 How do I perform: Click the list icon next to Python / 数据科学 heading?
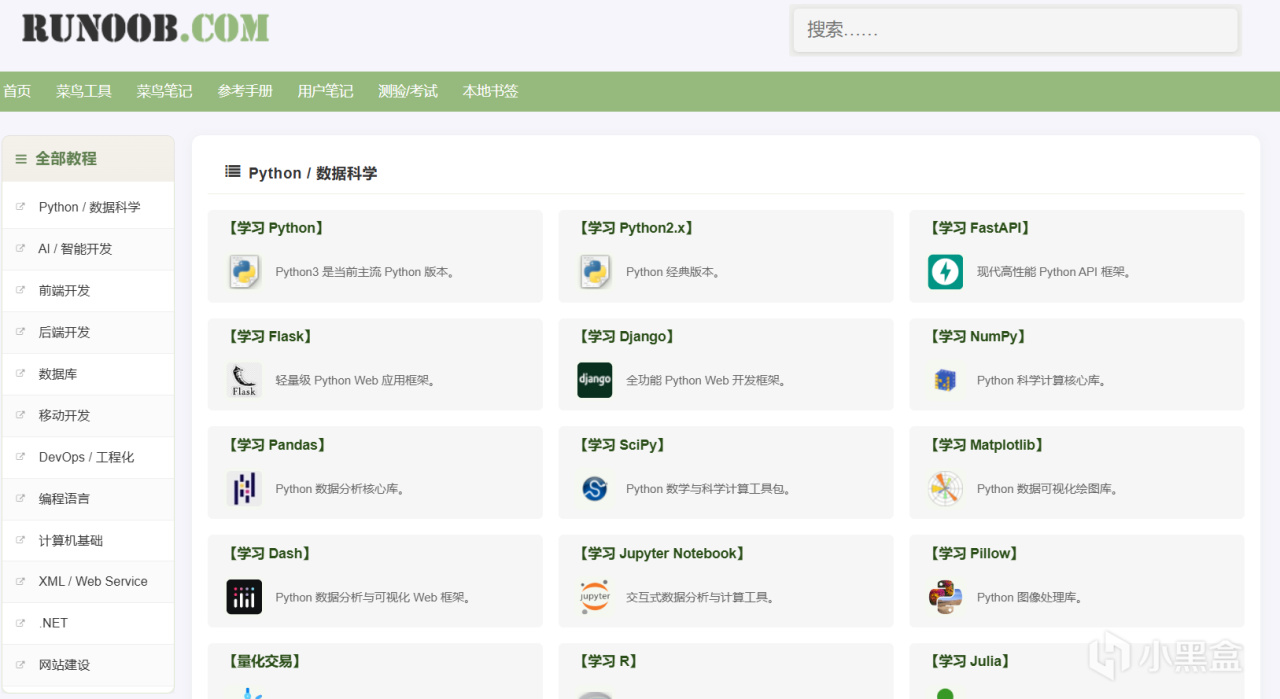point(233,172)
